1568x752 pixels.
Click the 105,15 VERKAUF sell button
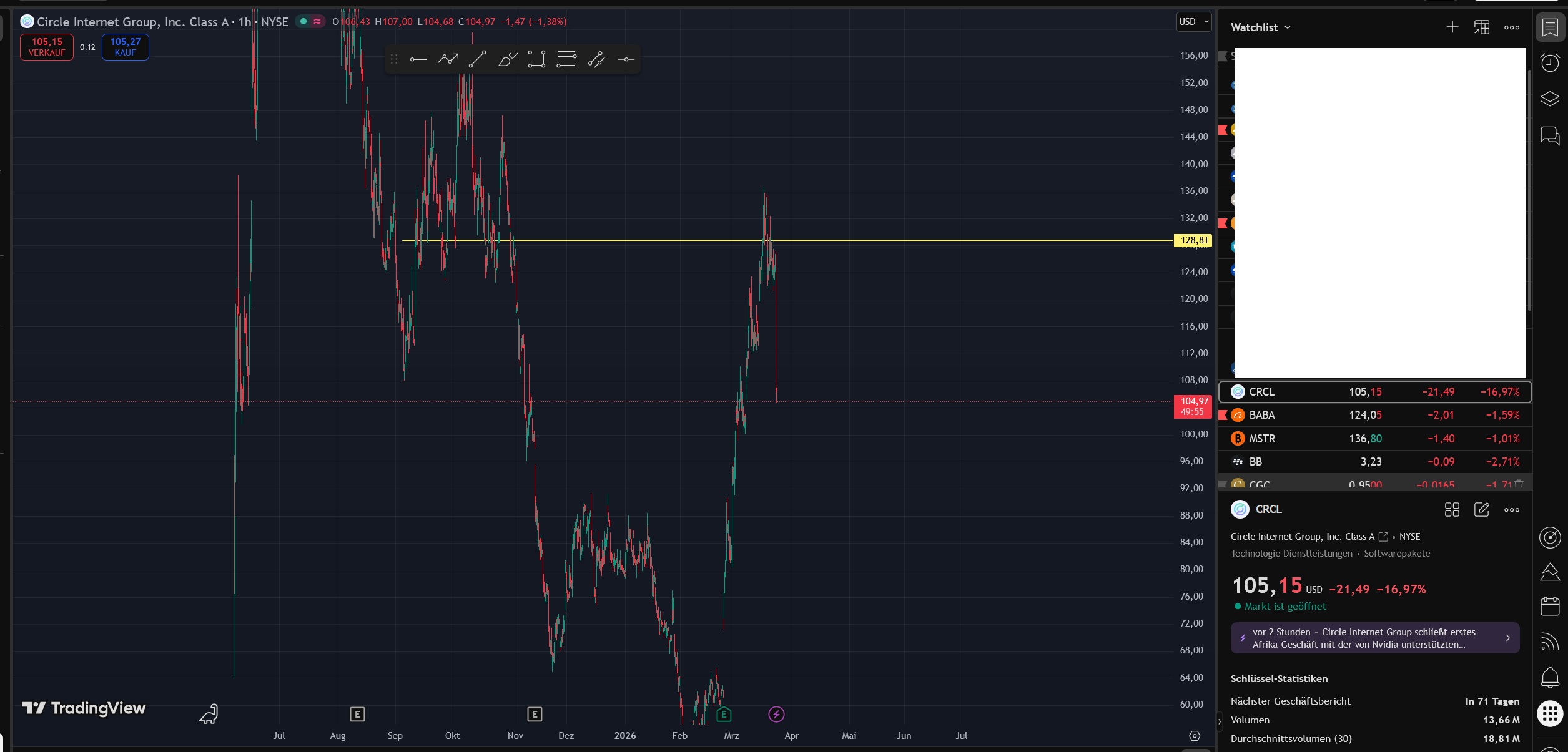[x=47, y=47]
